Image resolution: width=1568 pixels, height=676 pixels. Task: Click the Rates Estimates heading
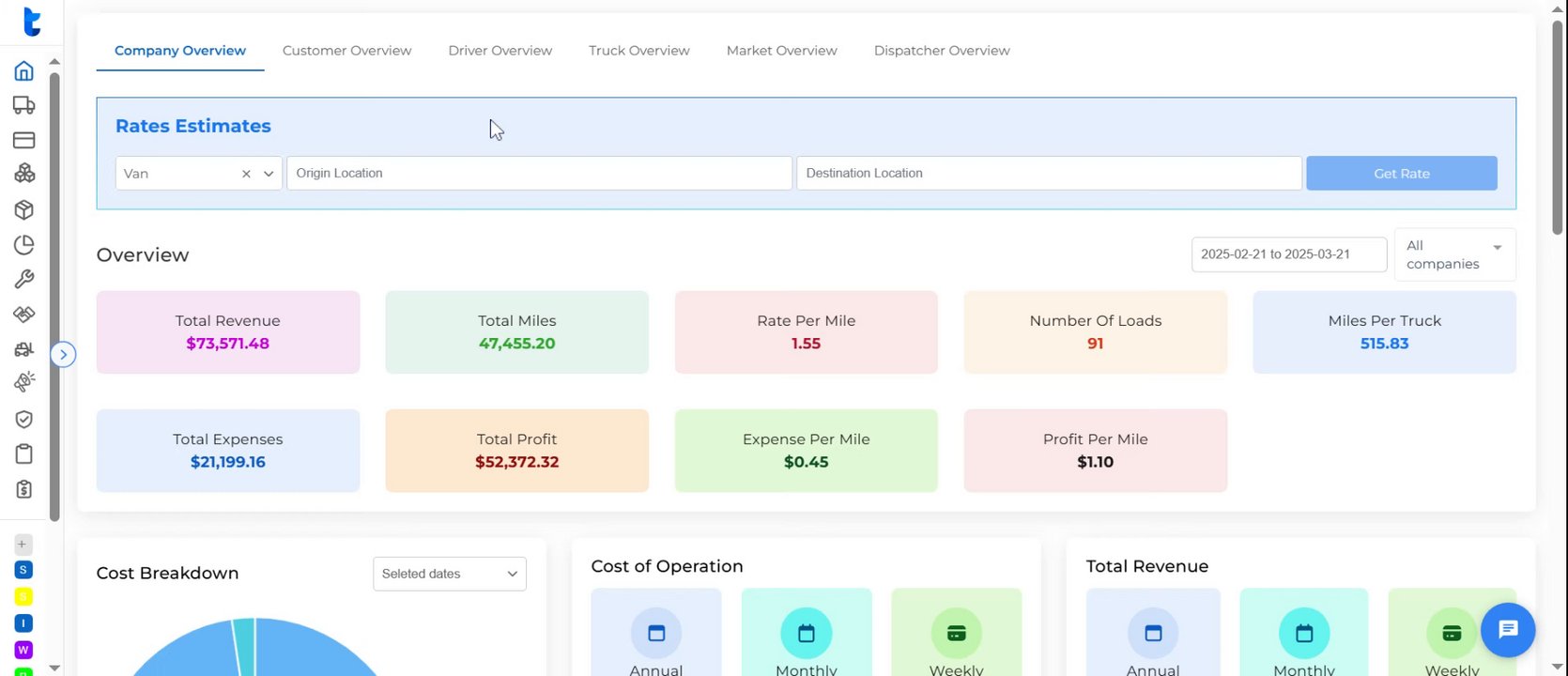(193, 126)
